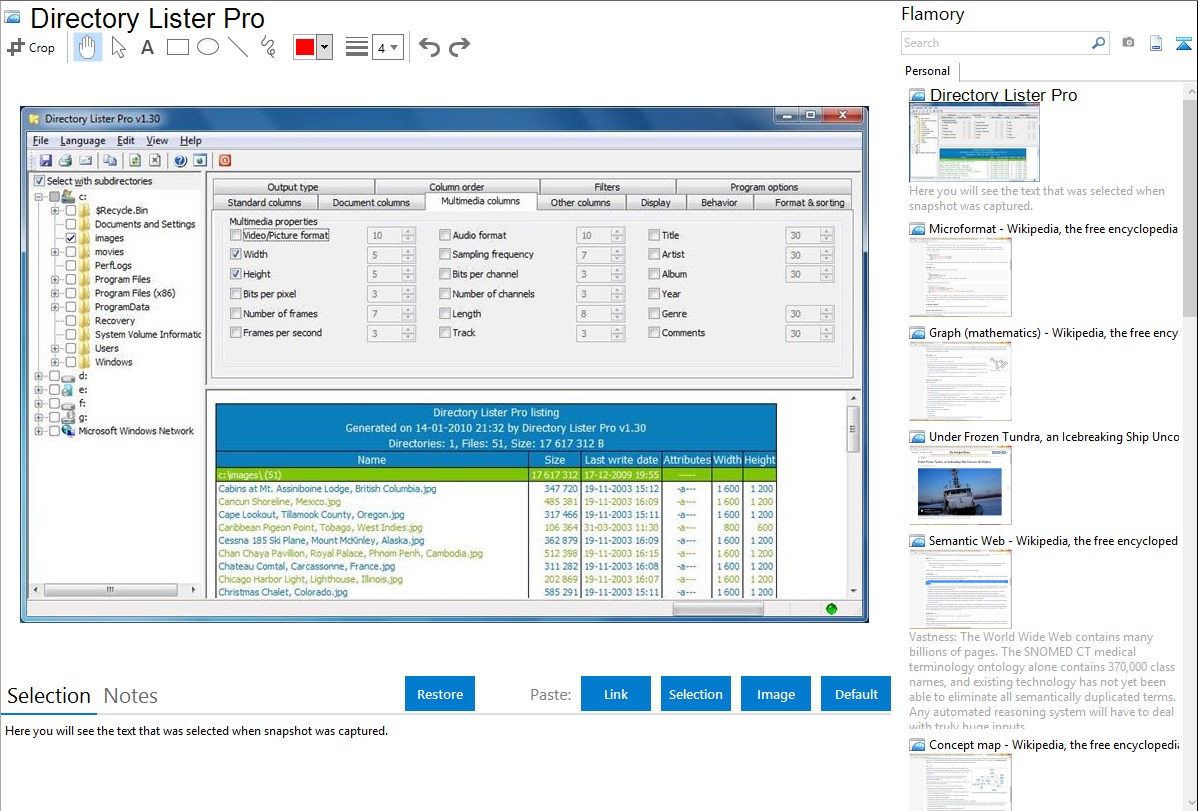Pick the ellipse drawing tool
This screenshot has width=1198, height=811.
pos(208,47)
